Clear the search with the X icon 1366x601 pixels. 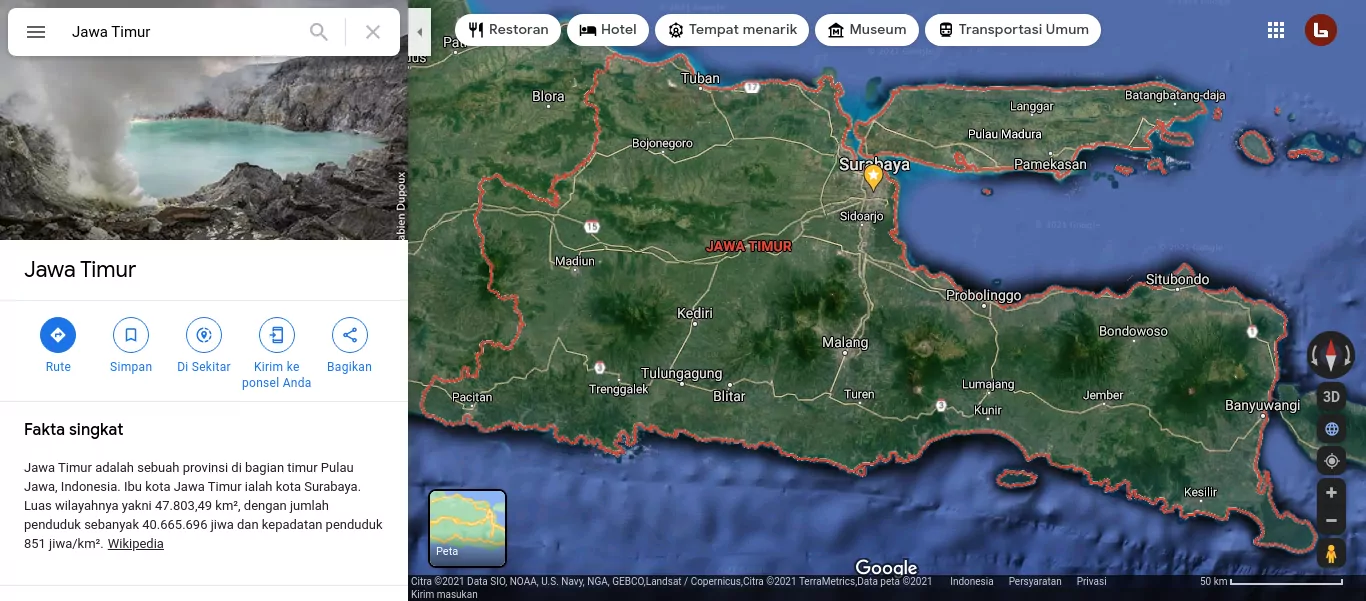point(373,32)
